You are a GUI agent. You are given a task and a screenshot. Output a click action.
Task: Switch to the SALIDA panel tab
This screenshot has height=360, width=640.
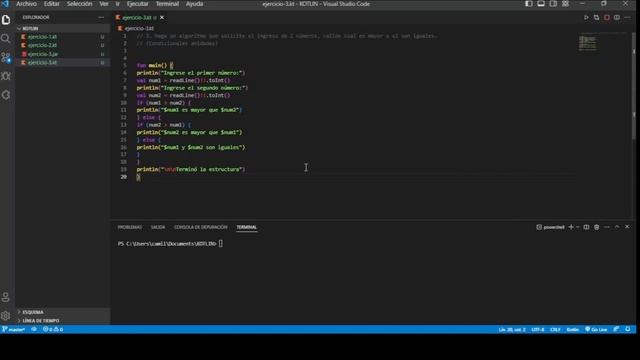(158, 227)
